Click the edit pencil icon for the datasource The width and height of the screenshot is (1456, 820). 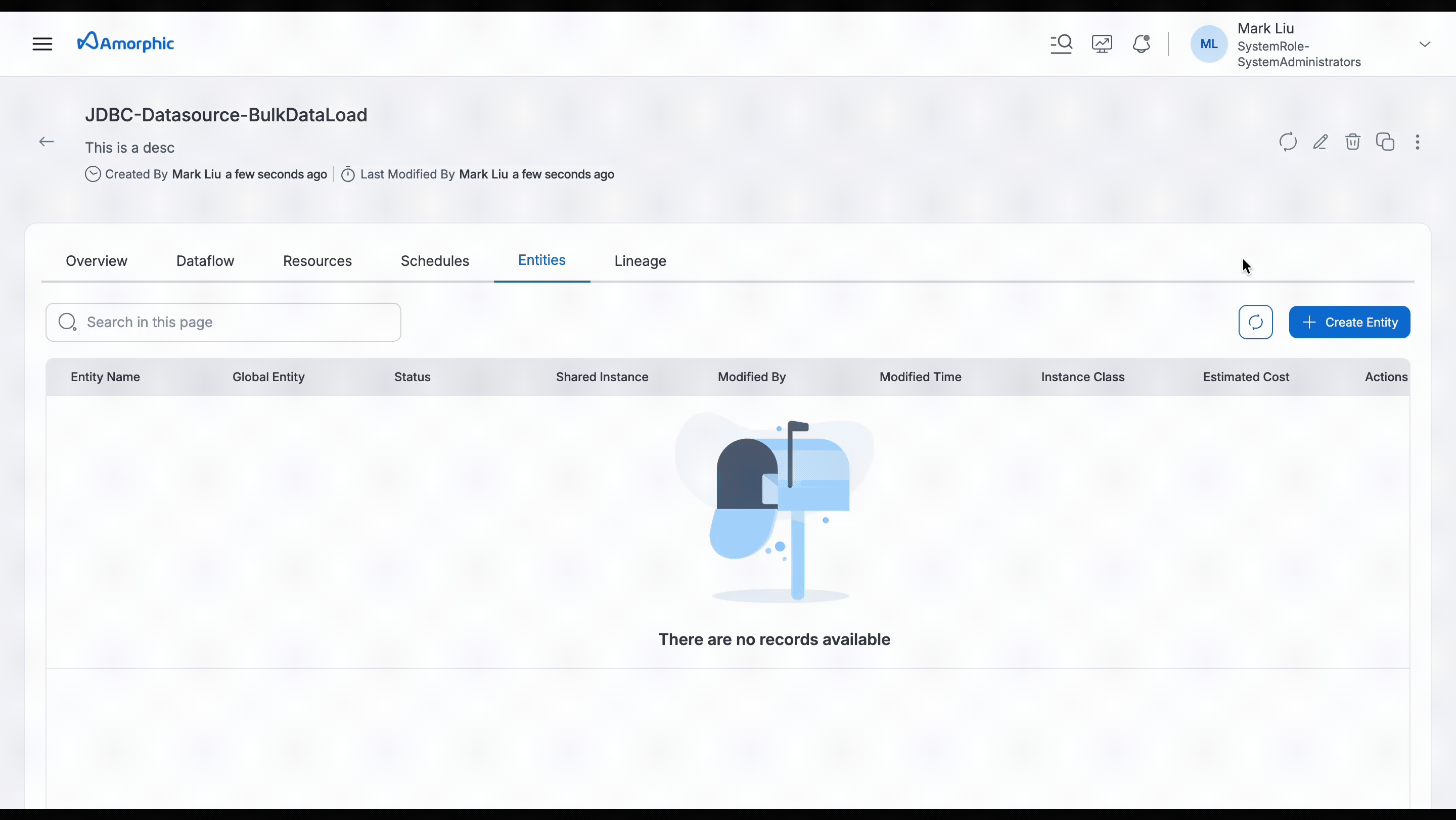click(1321, 142)
